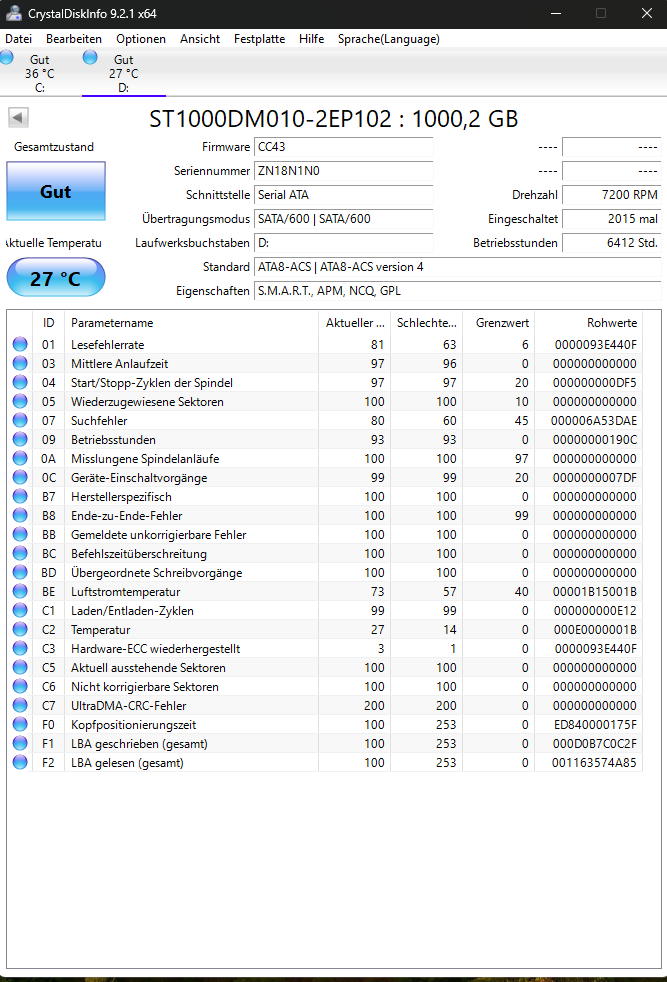The height and width of the screenshot is (982, 667).
Task: Click the status circle for Luftstromtemperatur
Action: point(20,591)
